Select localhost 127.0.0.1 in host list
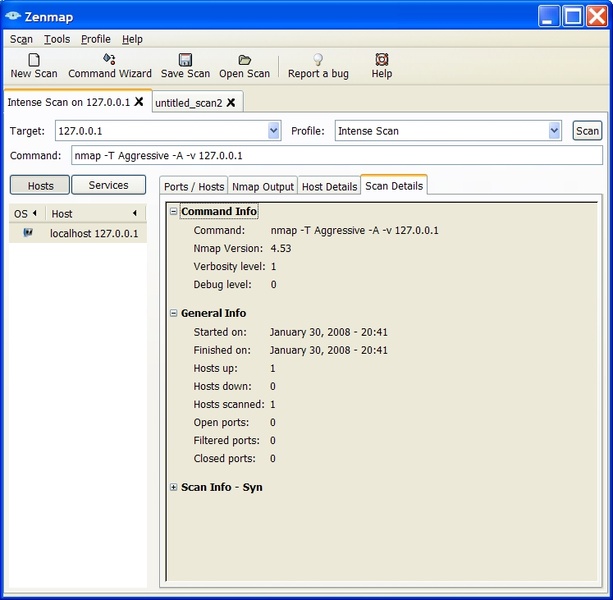The height and width of the screenshot is (600, 613). [x=93, y=233]
